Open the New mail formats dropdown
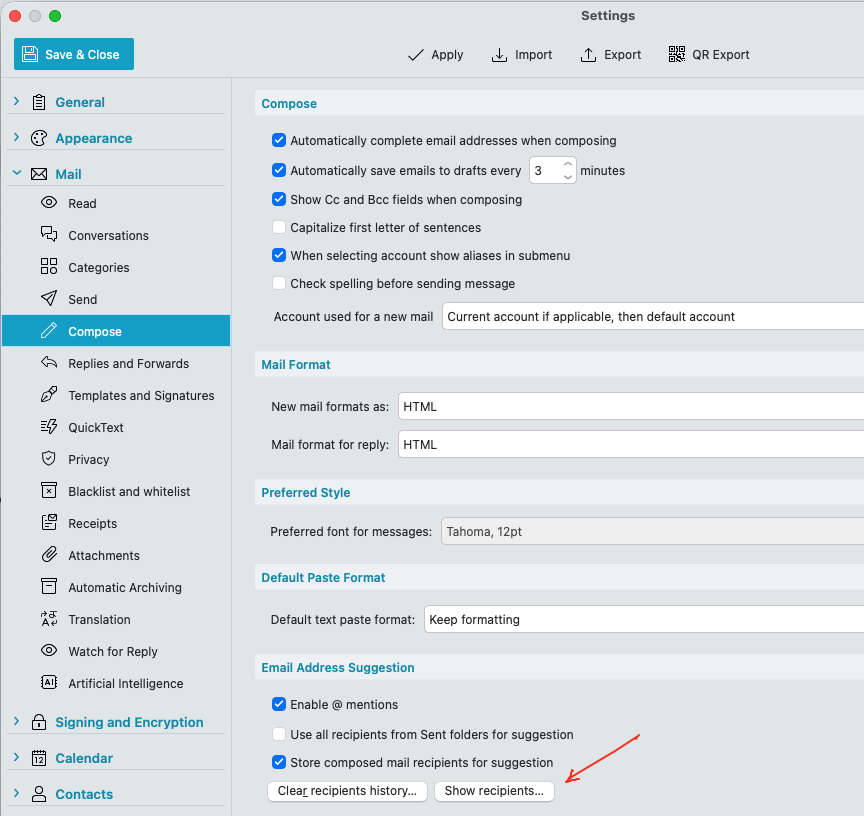The image size is (864, 816). [x=630, y=407]
